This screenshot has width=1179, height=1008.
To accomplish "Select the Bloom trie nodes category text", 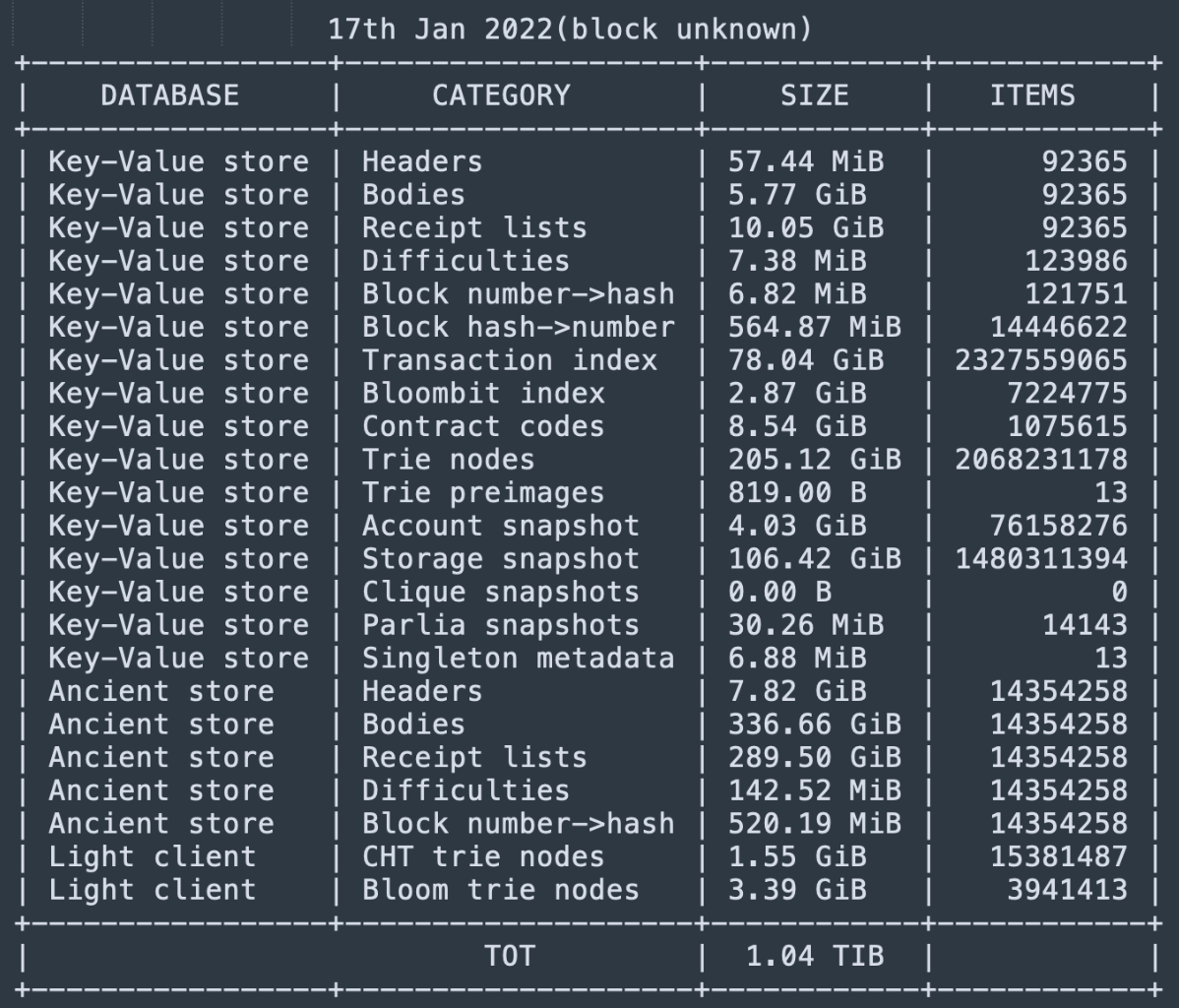I will [500, 890].
